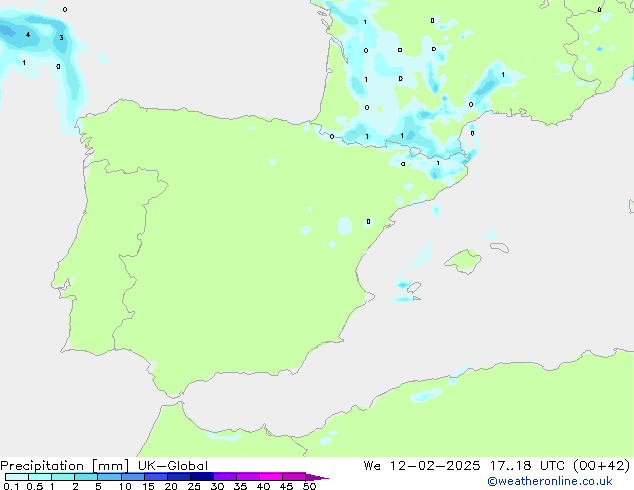Click the lightest legend swatch between 0.1 and 0.5

click(x=17, y=477)
